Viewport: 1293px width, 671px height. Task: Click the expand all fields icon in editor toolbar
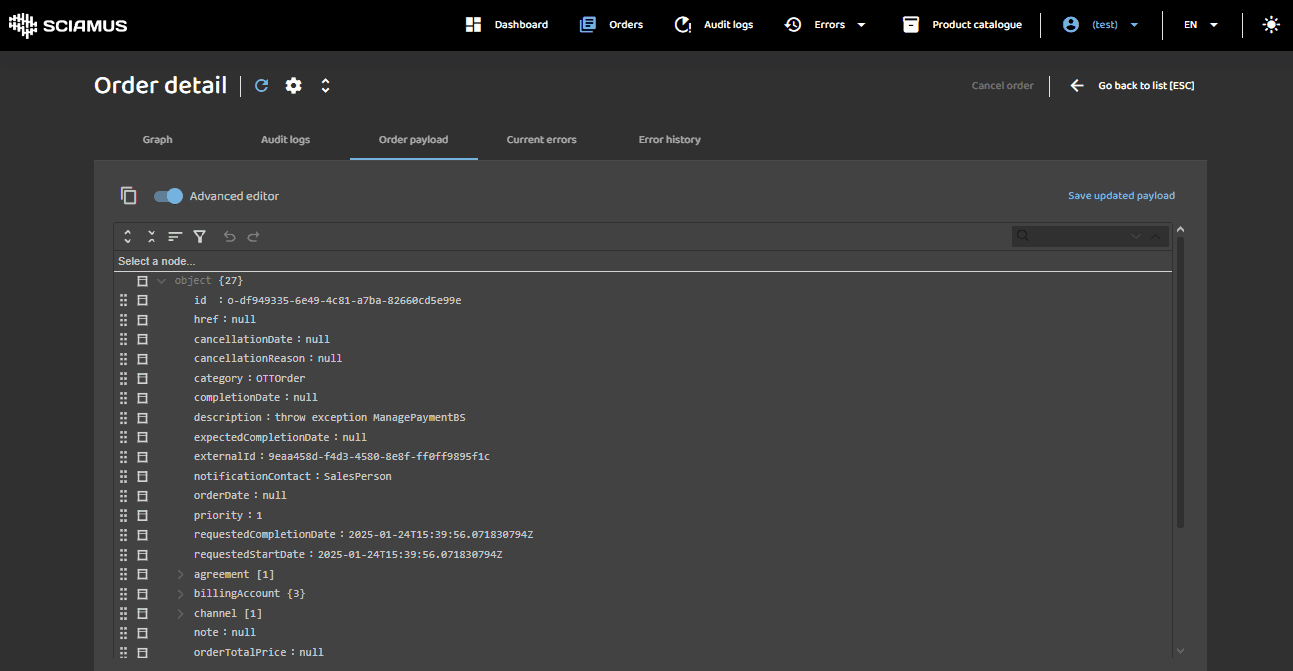coord(128,237)
